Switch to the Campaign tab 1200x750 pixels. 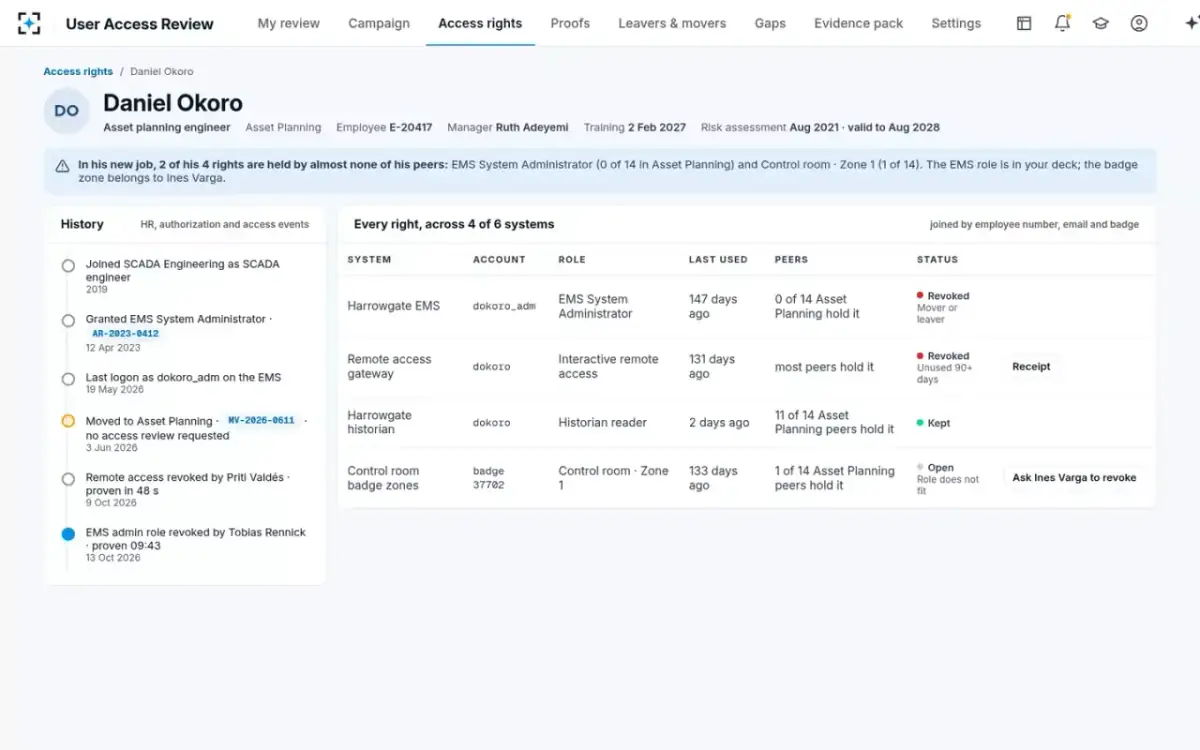[379, 23]
